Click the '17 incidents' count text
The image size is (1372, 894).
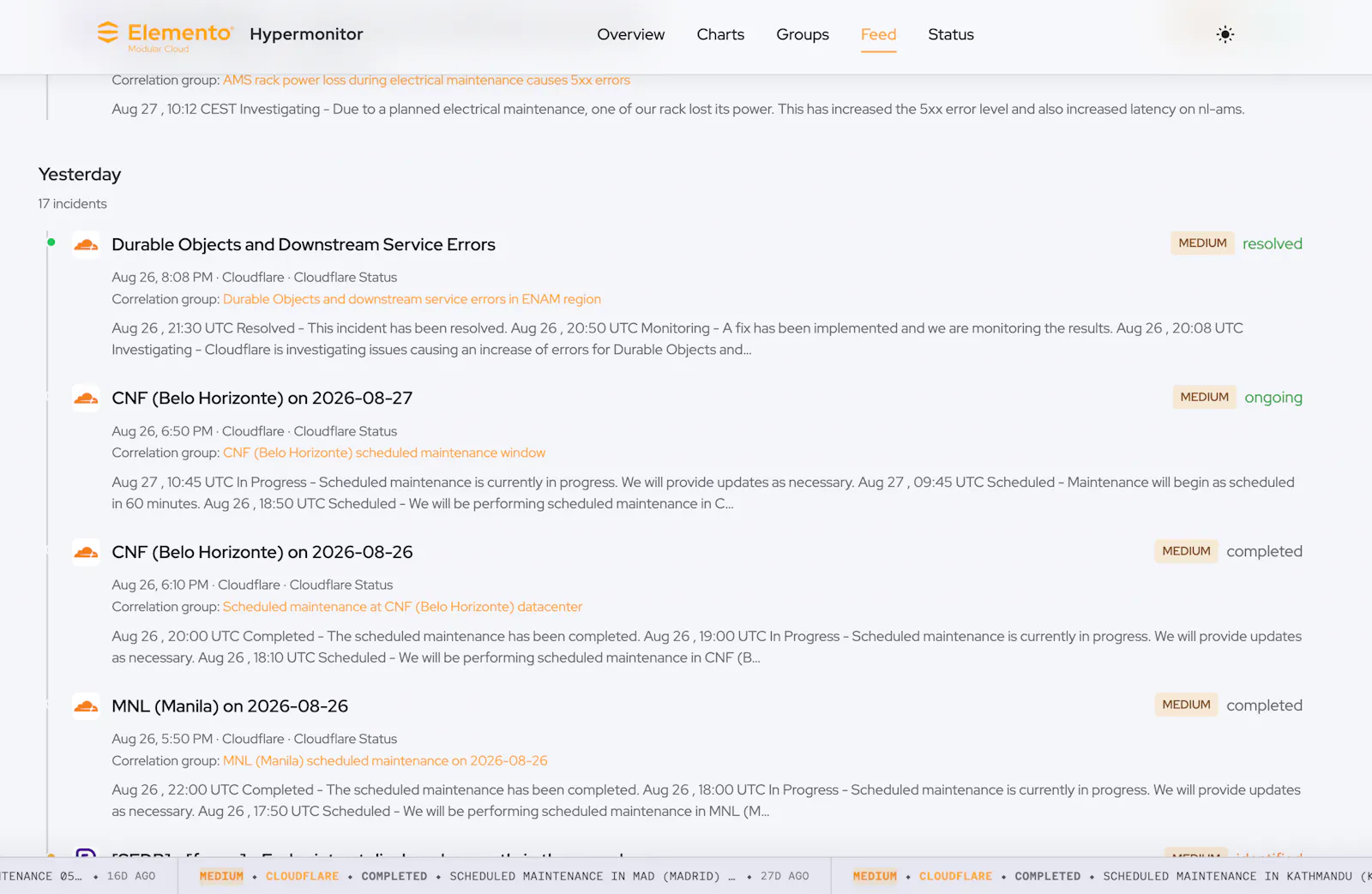coord(73,204)
